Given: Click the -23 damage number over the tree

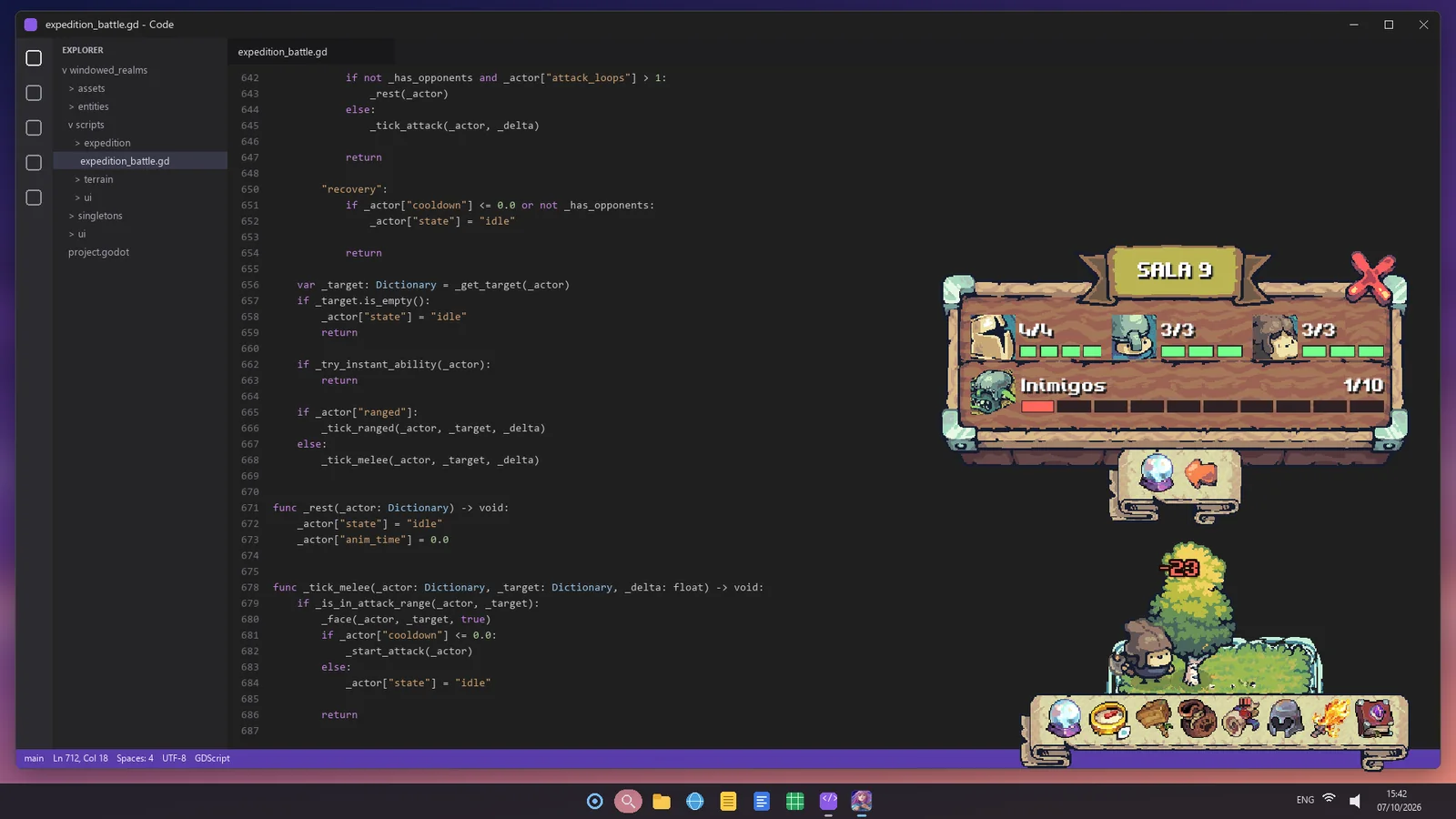Looking at the screenshot, I should point(1180,568).
